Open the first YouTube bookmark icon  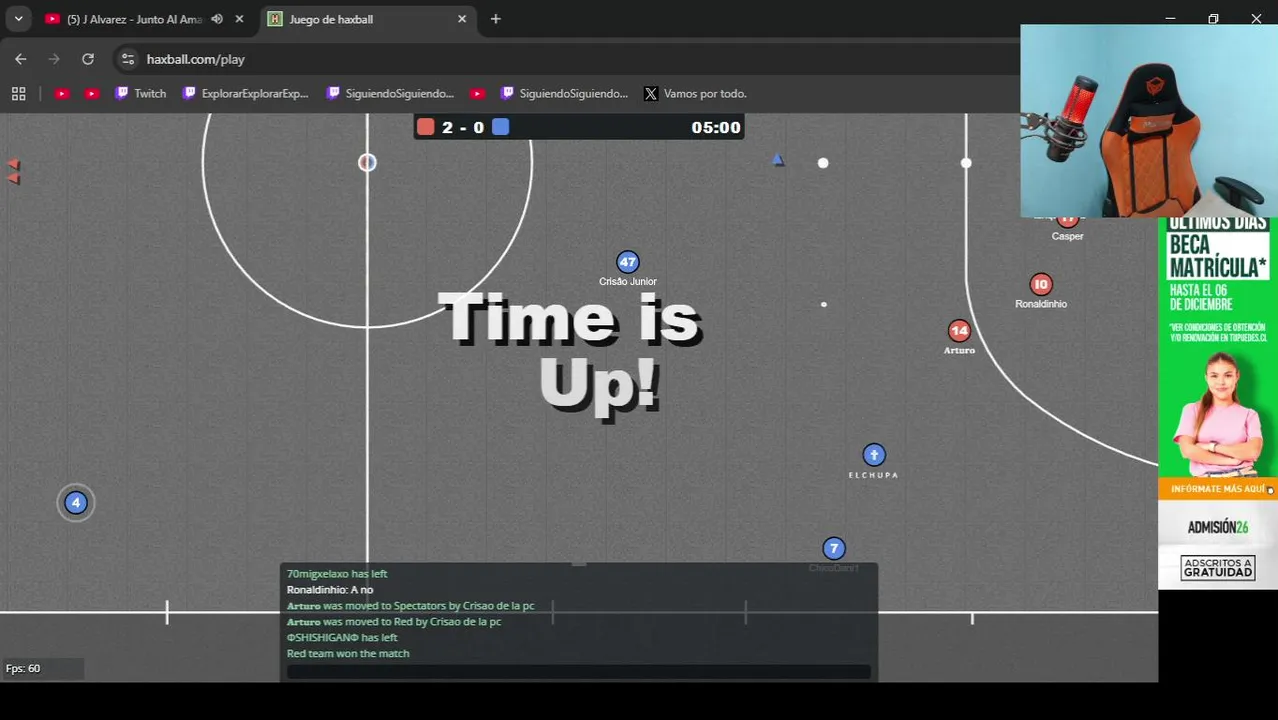point(62,93)
